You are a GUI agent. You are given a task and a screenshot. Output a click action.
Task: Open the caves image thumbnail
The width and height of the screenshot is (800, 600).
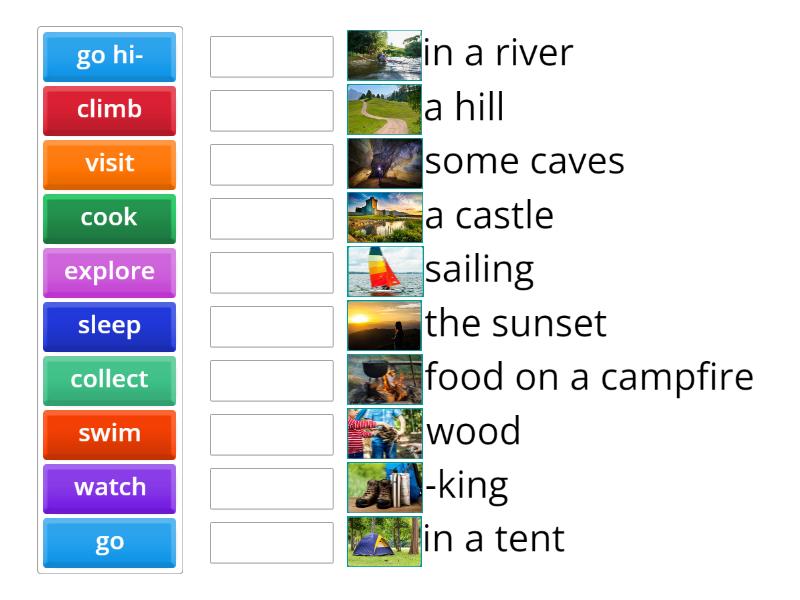click(x=384, y=164)
